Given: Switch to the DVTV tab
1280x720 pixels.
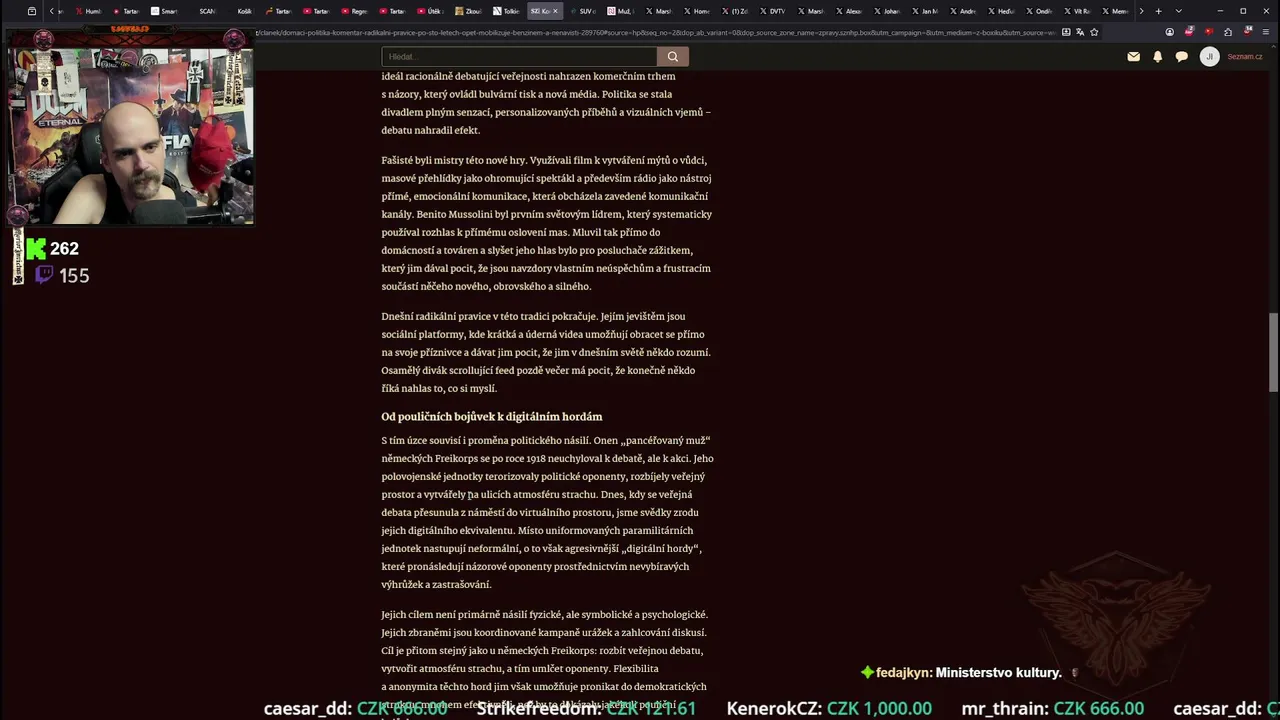Looking at the screenshot, I should point(772,11).
